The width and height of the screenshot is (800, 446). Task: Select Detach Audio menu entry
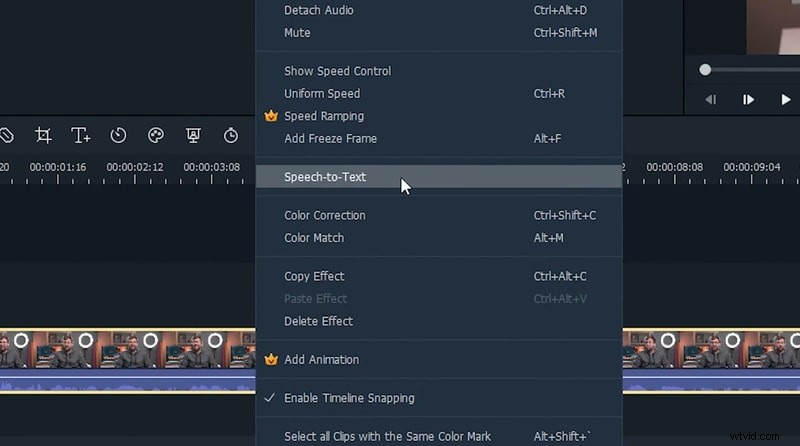(318, 10)
